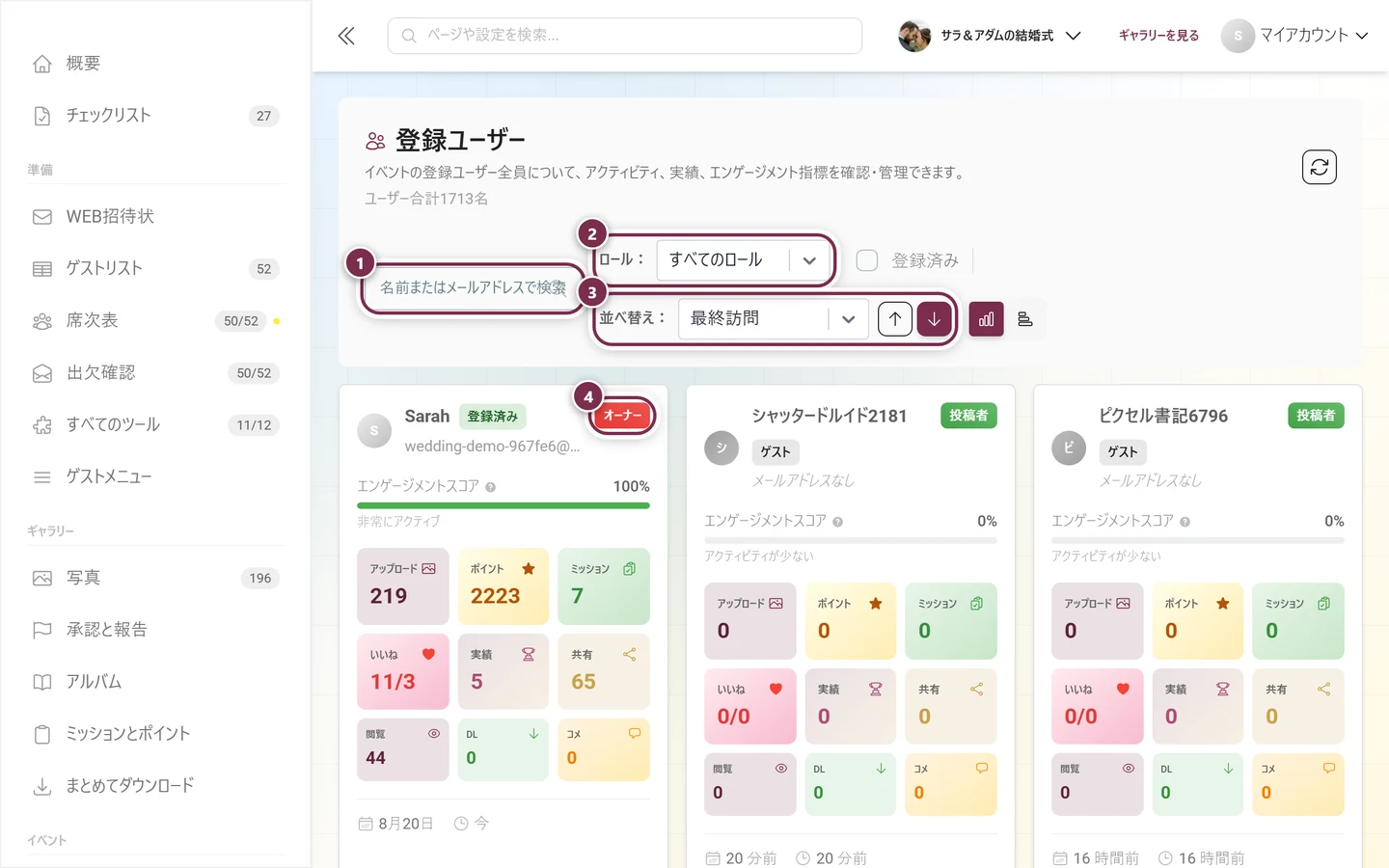The height and width of the screenshot is (868, 1389).
Task: Click Sarah's 実績 5 tile
Action: click(x=503, y=671)
